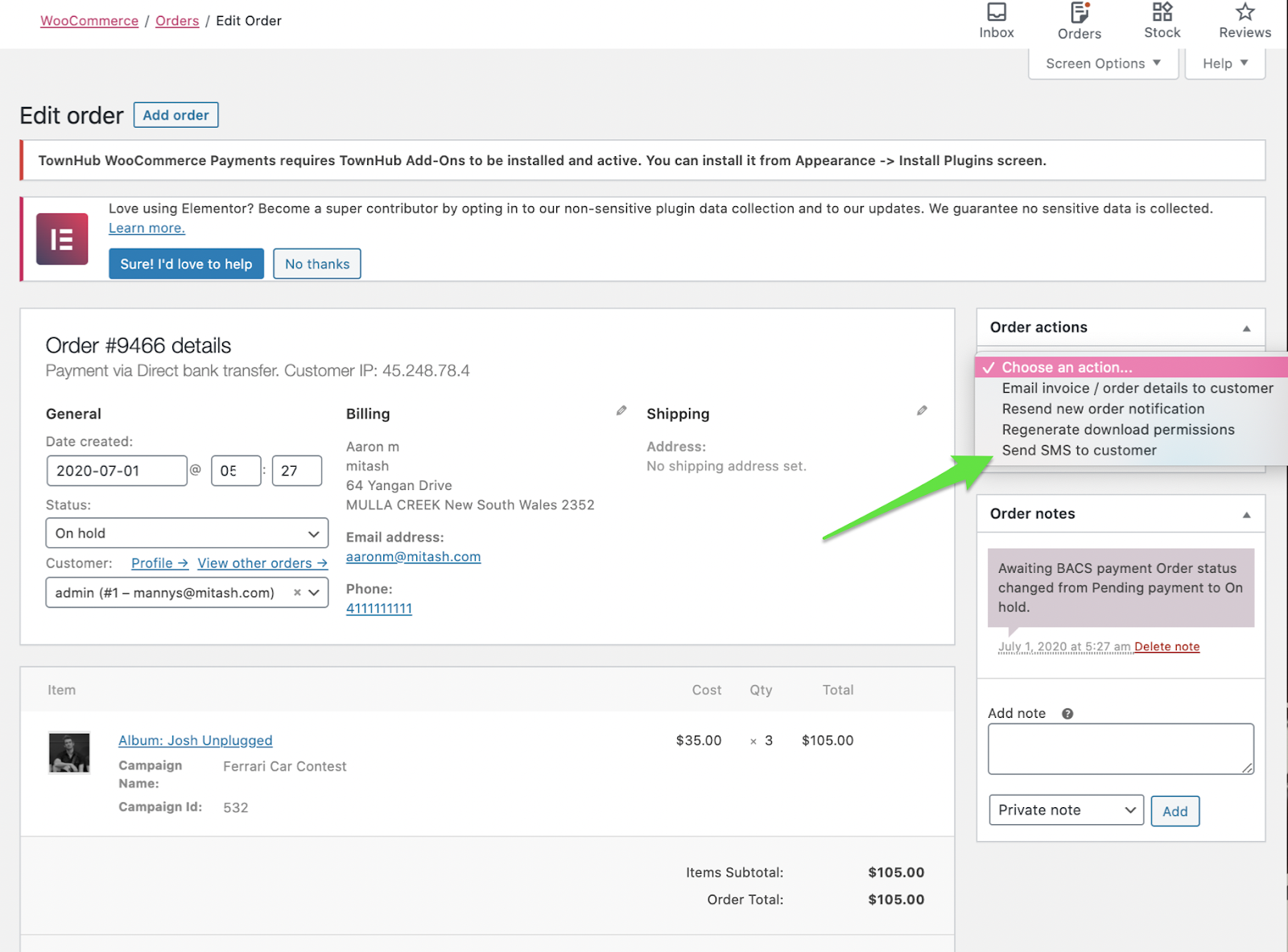Screen dimensions: 1288x952
Task: Click phone number 4111111111
Action: [x=379, y=608]
